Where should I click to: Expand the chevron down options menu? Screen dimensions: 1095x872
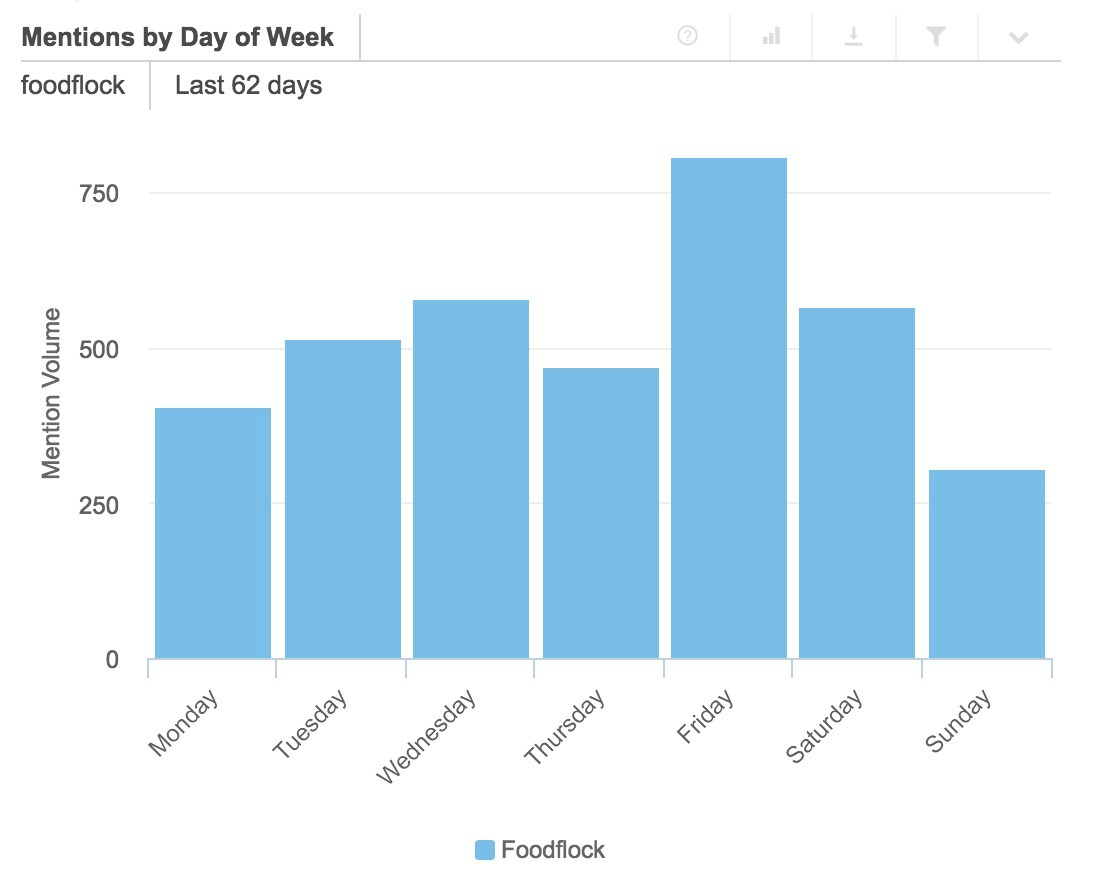click(1019, 38)
